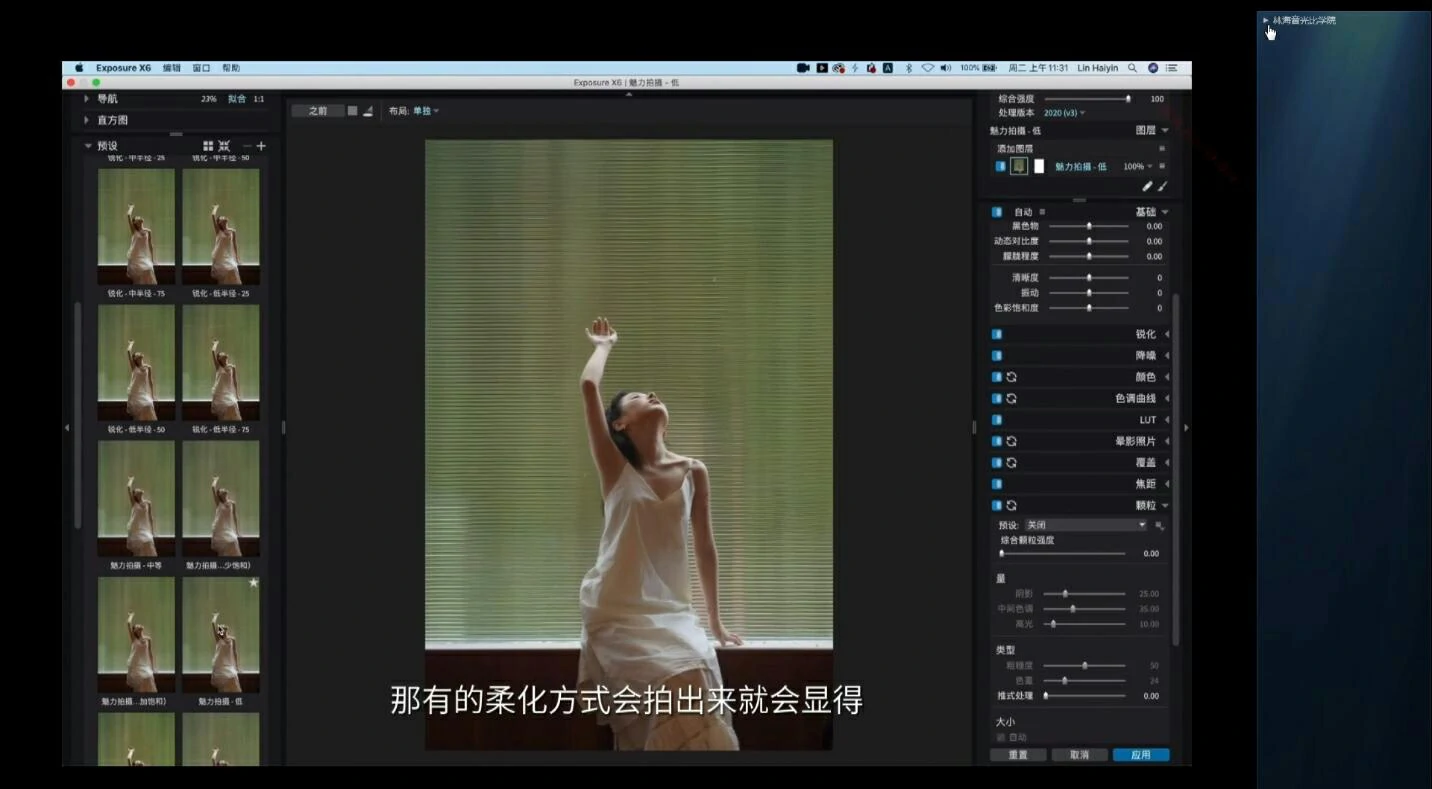Open the Apple menu
Screen dimensions: 1432x789
79,68
